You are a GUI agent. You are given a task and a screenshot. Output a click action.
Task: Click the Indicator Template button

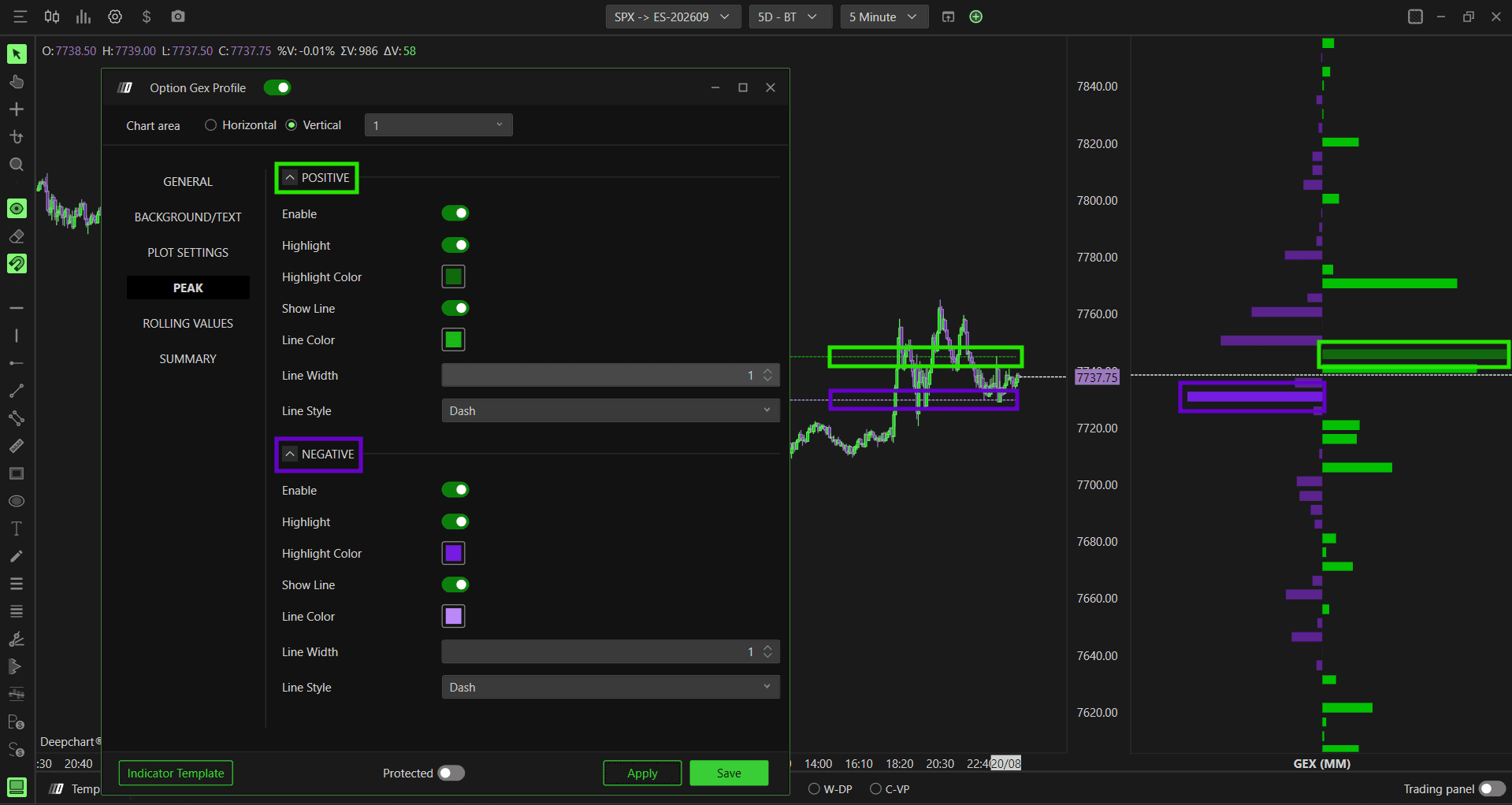click(x=176, y=773)
